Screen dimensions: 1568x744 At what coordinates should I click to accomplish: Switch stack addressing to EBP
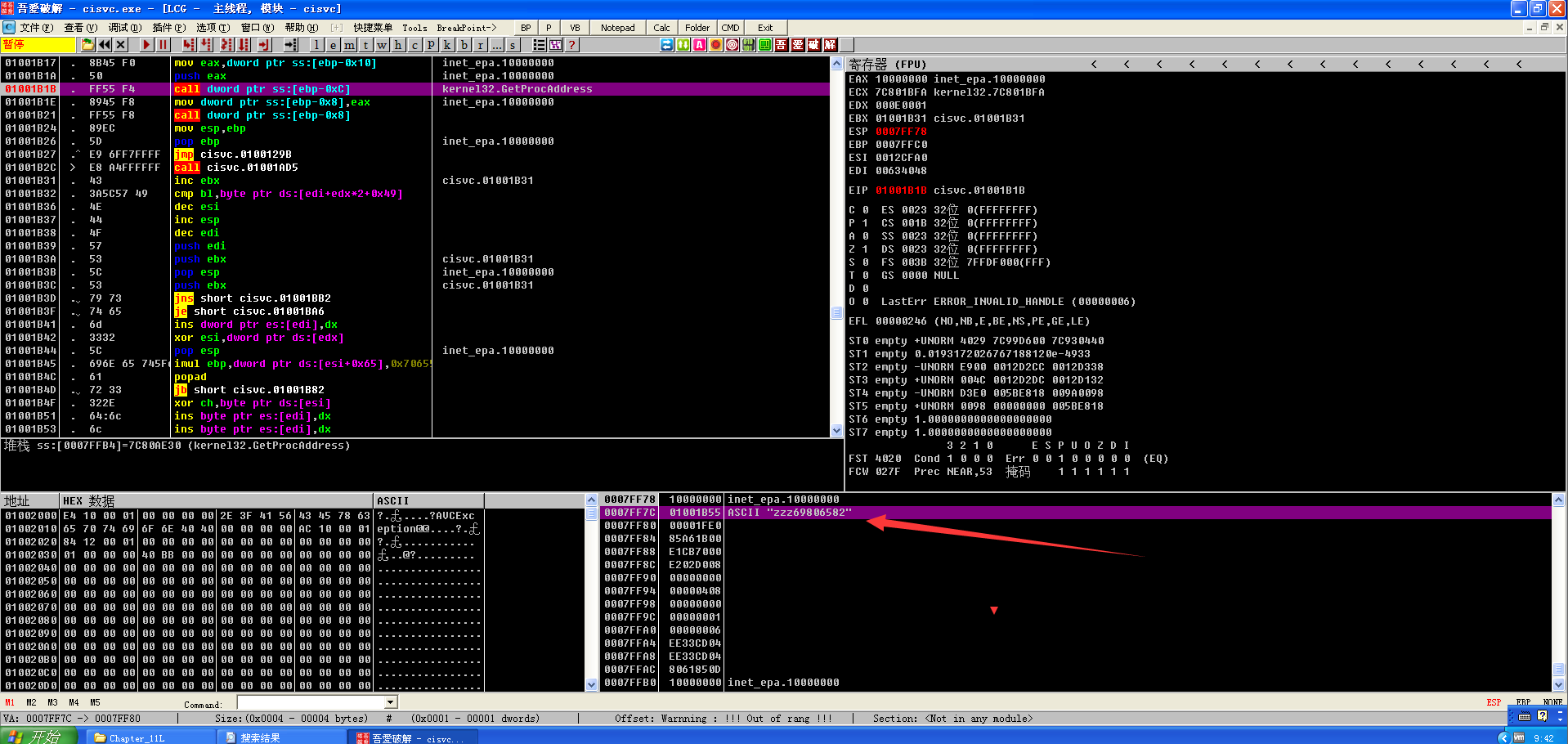1523,702
